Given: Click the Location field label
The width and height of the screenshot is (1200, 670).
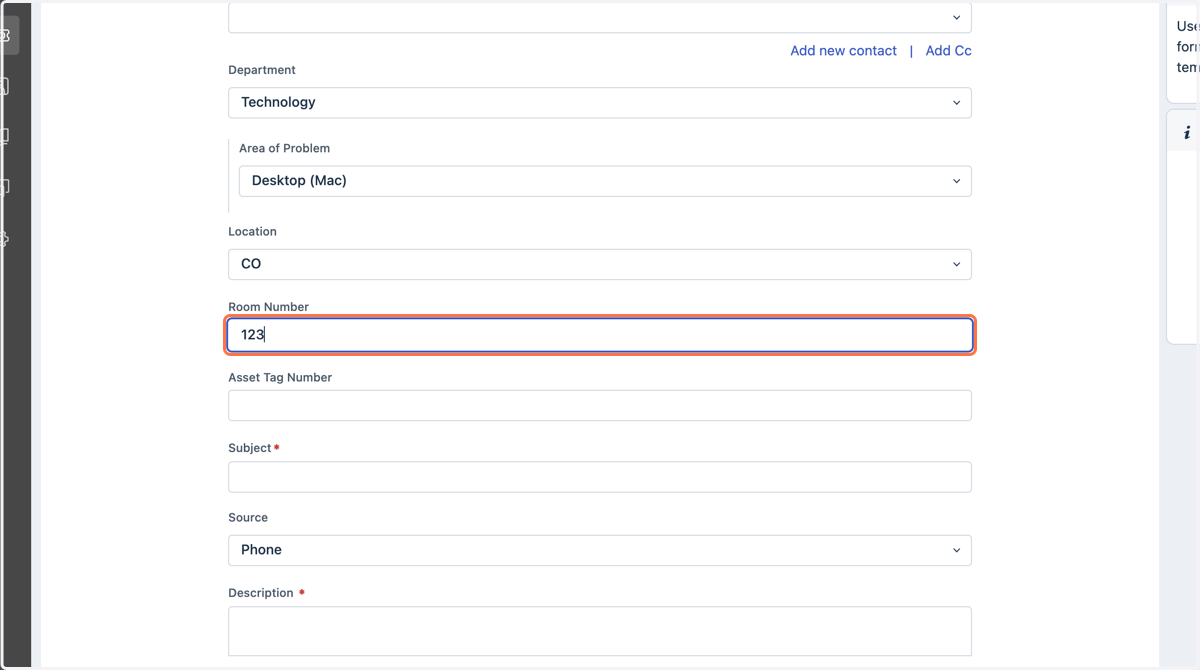Looking at the screenshot, I should click(252, 231).
